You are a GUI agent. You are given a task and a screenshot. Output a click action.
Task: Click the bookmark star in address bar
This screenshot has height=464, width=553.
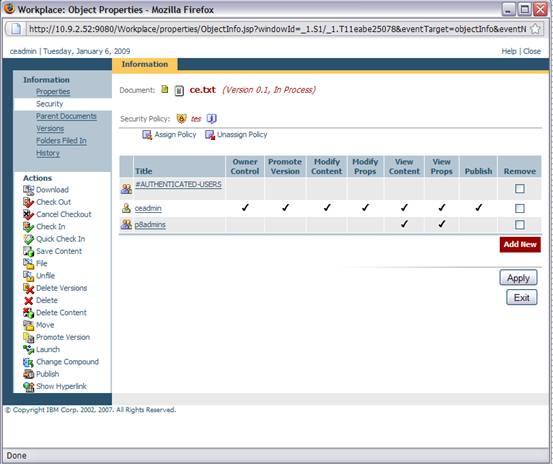point(535,29)
